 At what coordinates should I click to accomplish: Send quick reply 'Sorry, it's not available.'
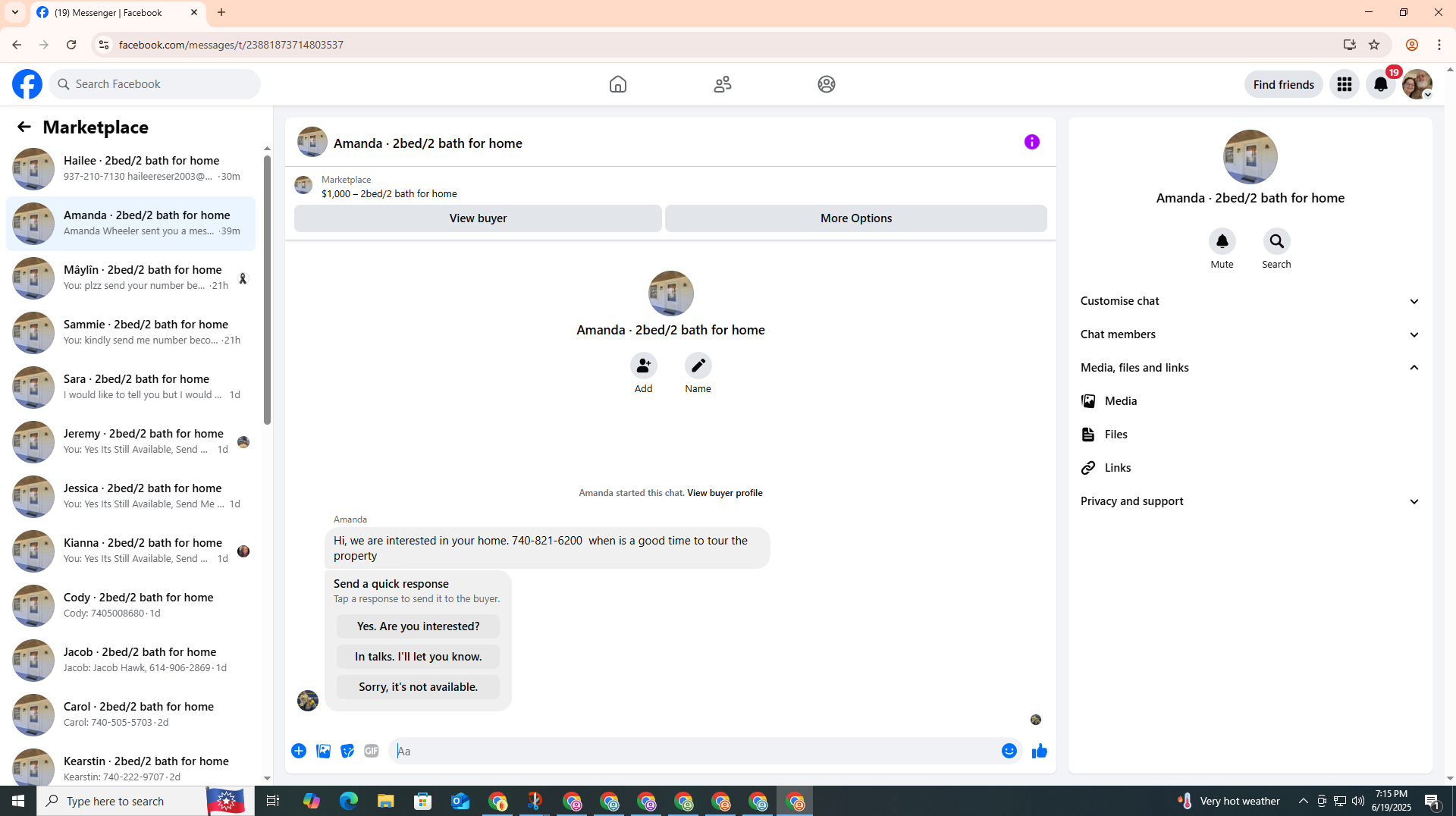pyautogui.click(x=418, y=687)
